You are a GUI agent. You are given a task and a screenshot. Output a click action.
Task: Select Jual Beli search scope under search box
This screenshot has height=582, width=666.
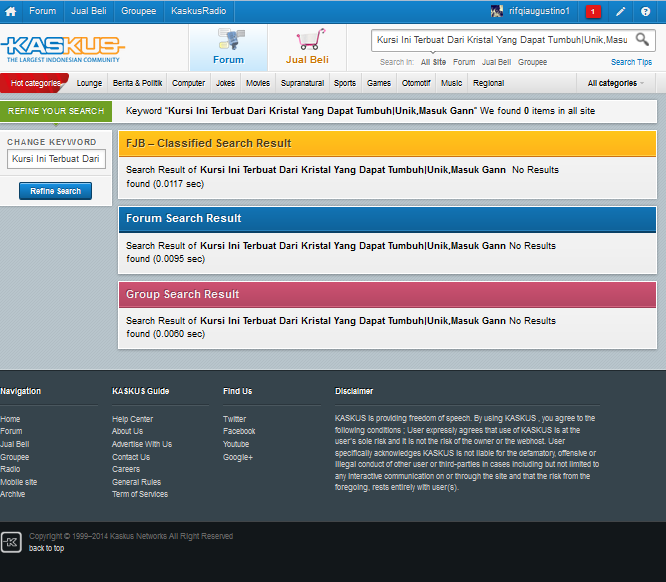click(x=496, y=62)
